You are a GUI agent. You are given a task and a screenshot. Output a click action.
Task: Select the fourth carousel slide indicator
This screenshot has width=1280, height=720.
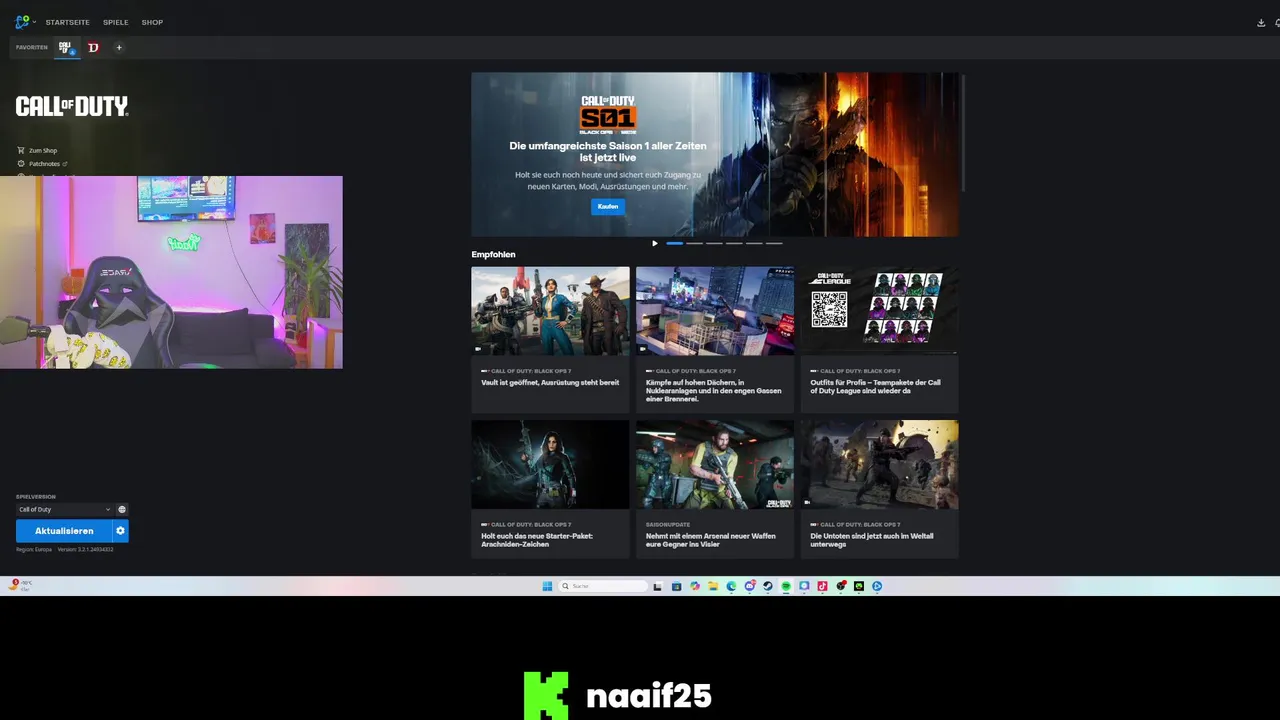click(x=734, y=243)
